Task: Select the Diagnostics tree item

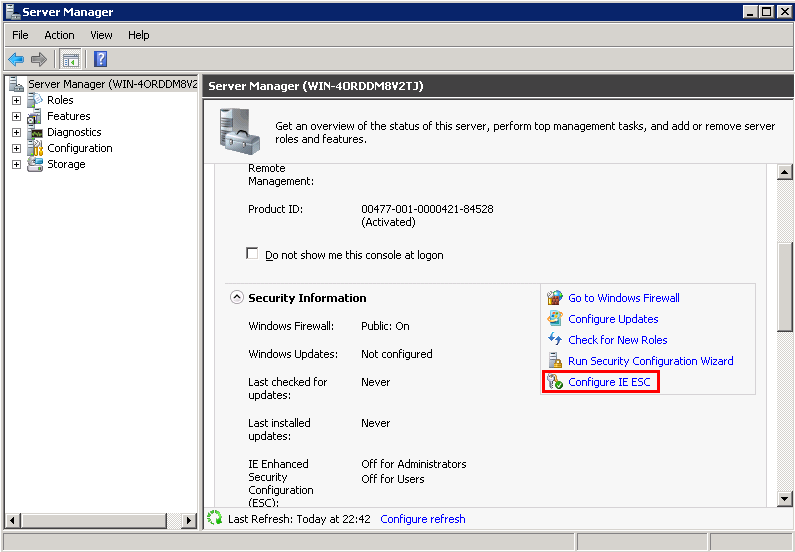Action: tap(74, 132)
